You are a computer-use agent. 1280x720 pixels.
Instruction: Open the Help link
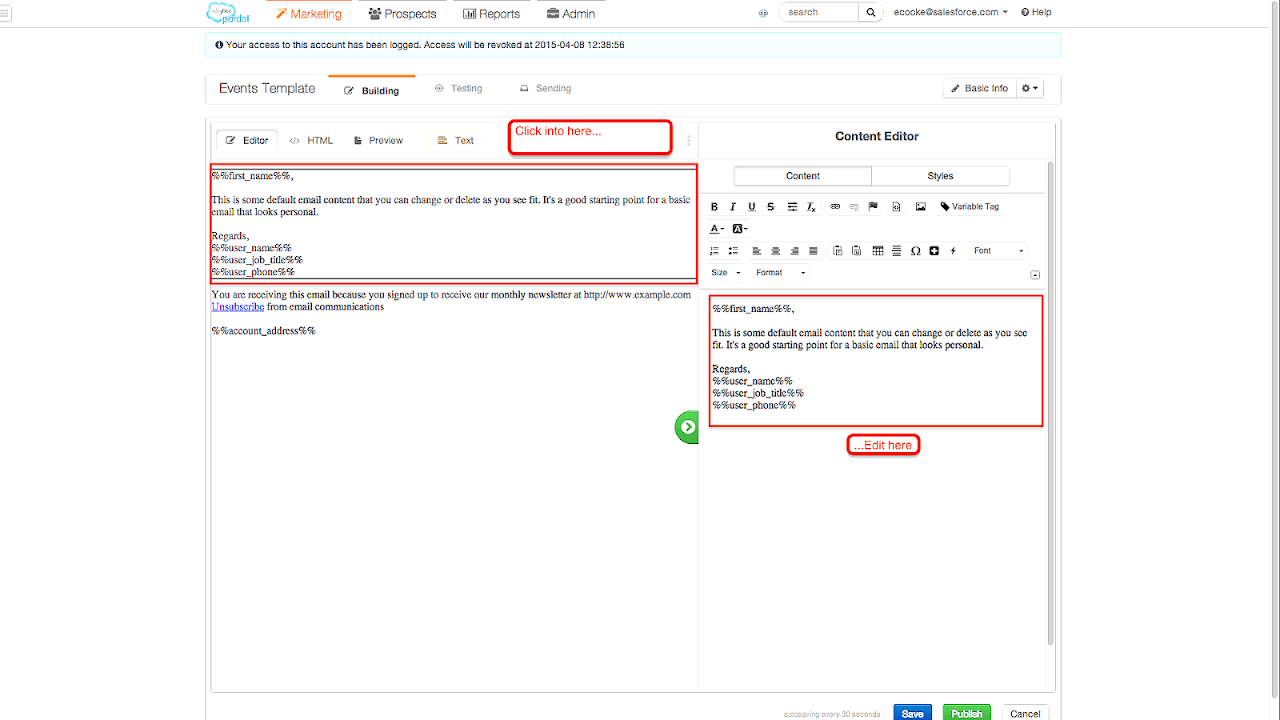pos(1036,13)
